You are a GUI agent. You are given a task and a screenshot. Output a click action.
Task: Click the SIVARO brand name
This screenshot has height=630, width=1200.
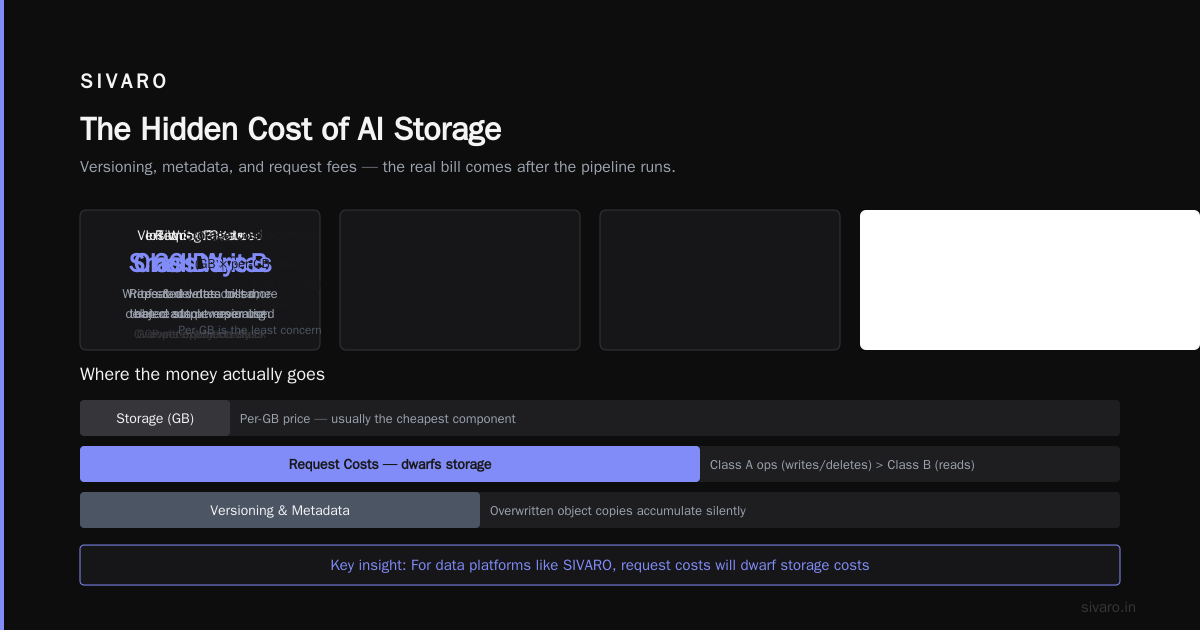[x=124, y=82]
